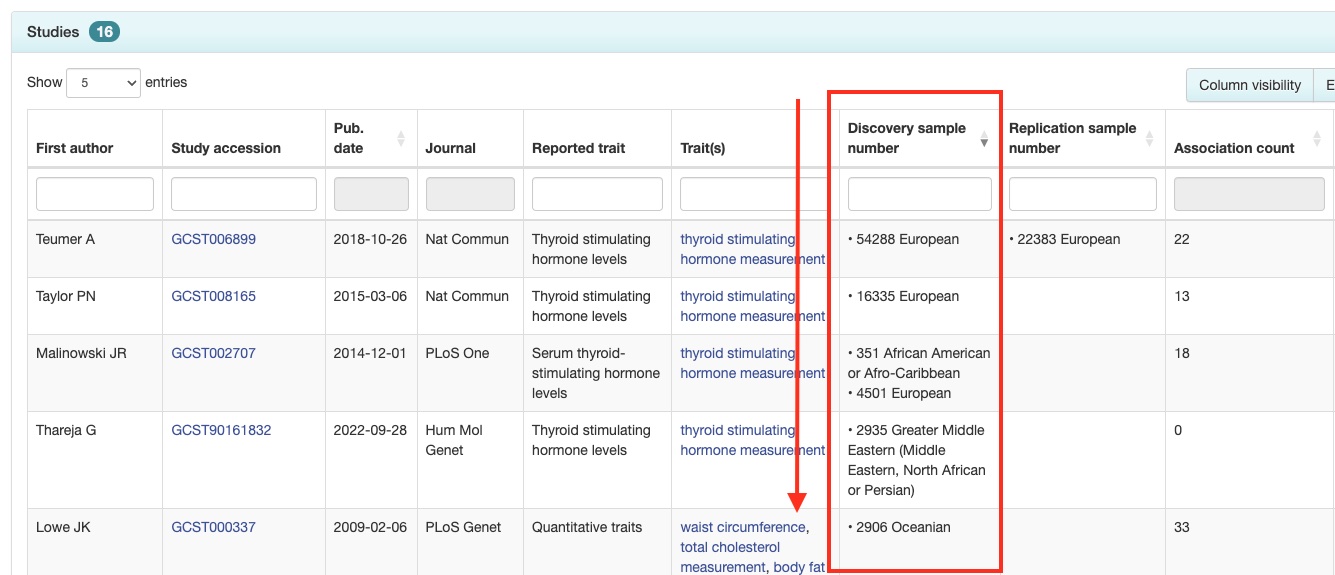Screen dimensions: 1335x575
Task: Open study GCST006899
Action: tap(214, 239)
